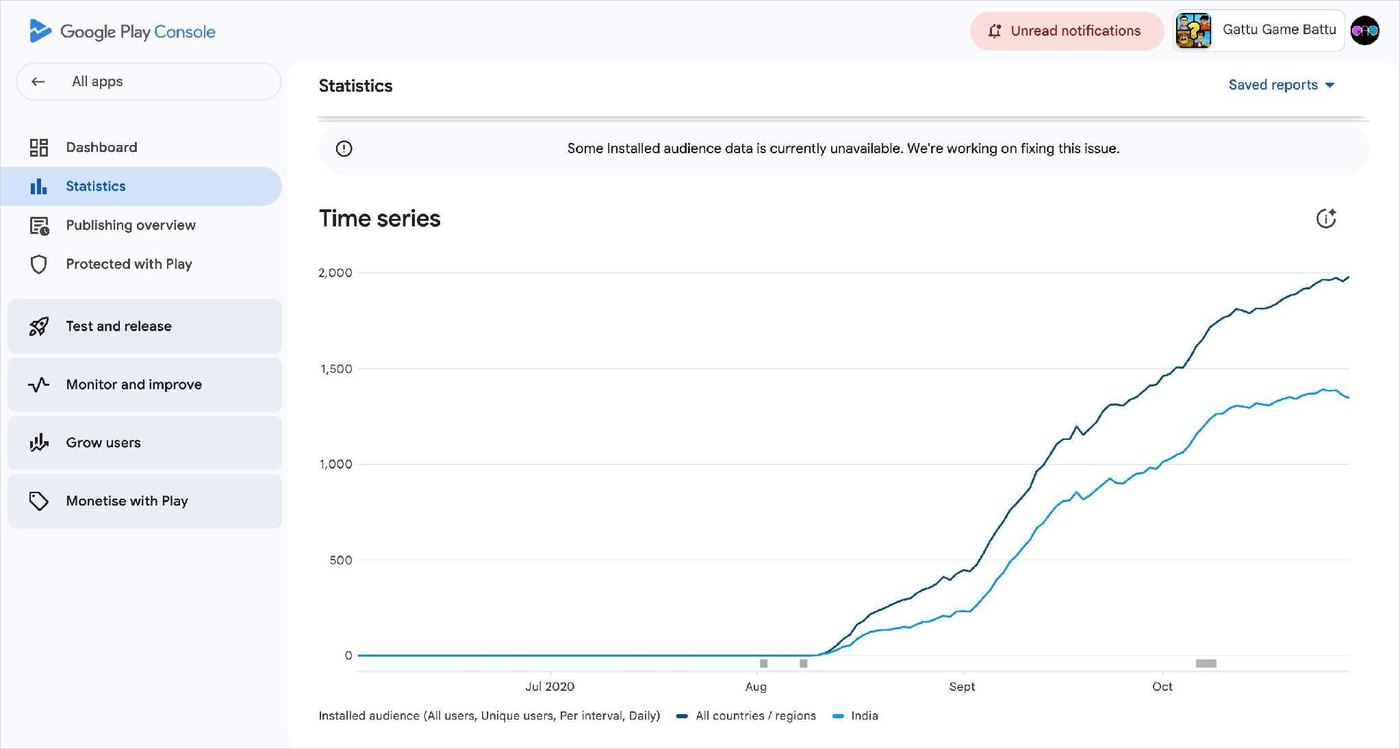Image resolution: width=1400 pixels, height=749 pixels.
Task: Expand the Test and release section
Action: (145, 326)
